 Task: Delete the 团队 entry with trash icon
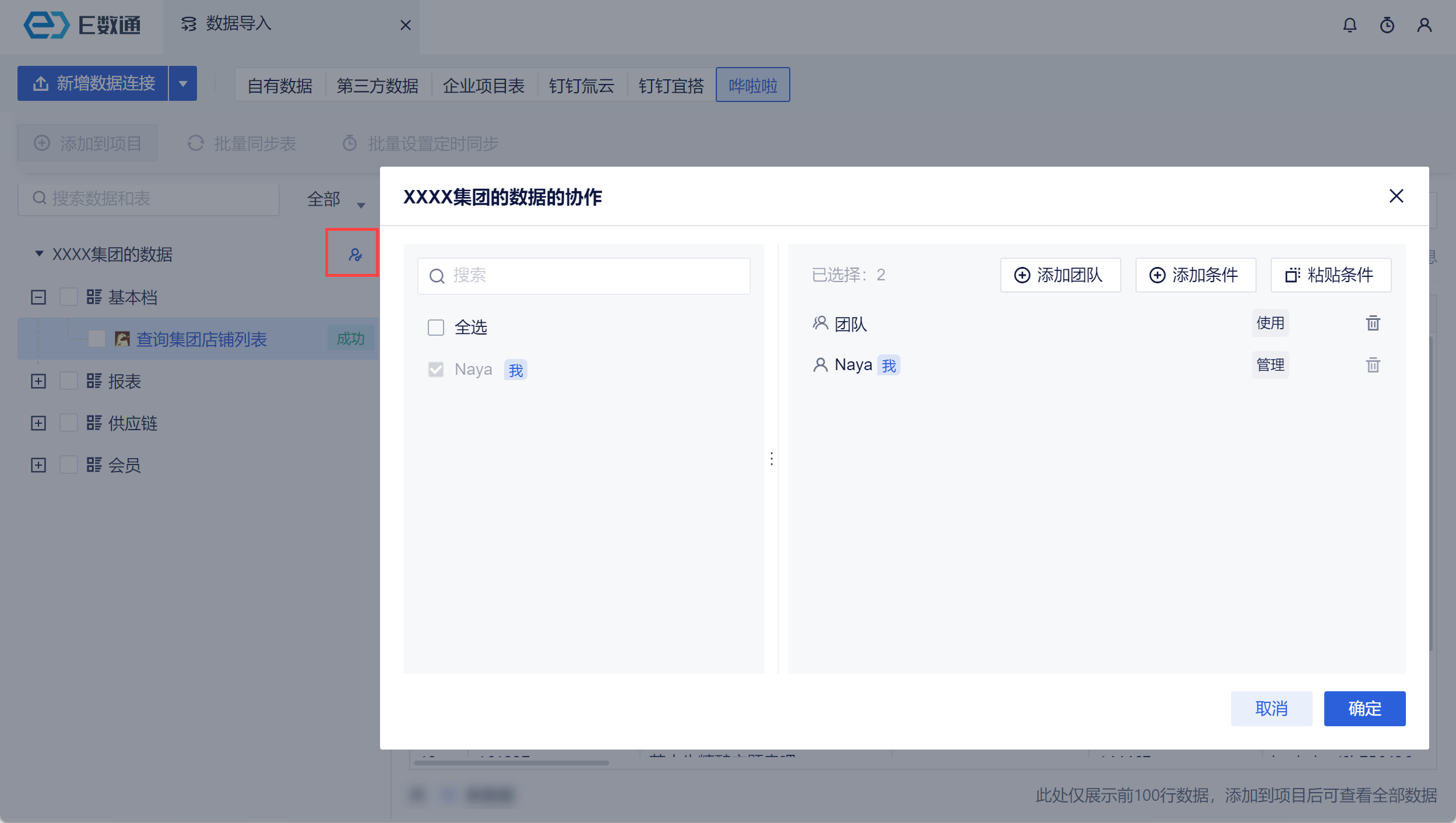[1373, 323]
